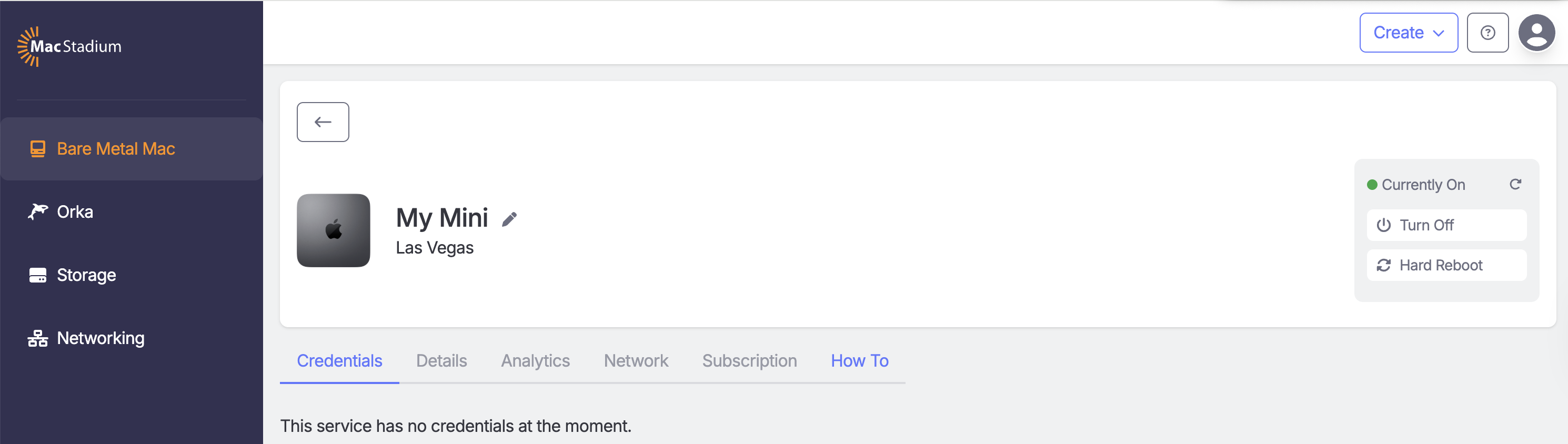Click the Orka orca icon
The width and height of the screenshot is (1568, 444).
tap(37, 211)
